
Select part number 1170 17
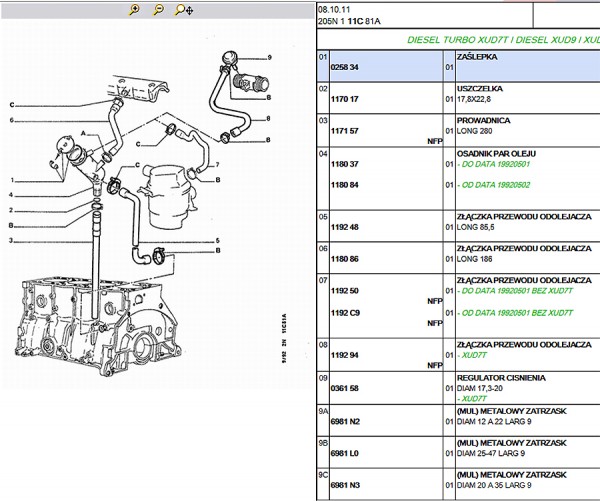pyautogui.click(x=344, y=99)
